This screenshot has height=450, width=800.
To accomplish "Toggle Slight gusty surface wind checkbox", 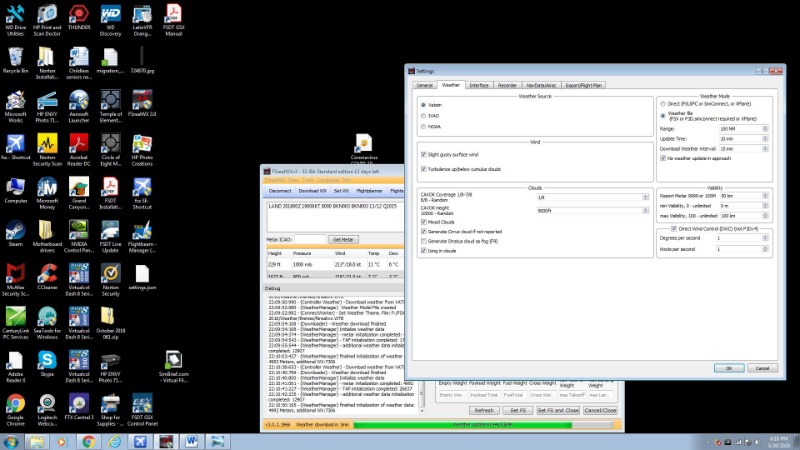I will [423, 154].
